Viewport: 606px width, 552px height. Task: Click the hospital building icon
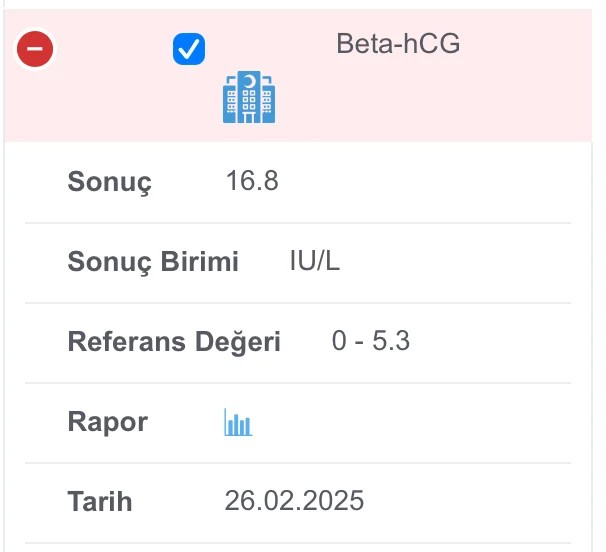(248, 98)
